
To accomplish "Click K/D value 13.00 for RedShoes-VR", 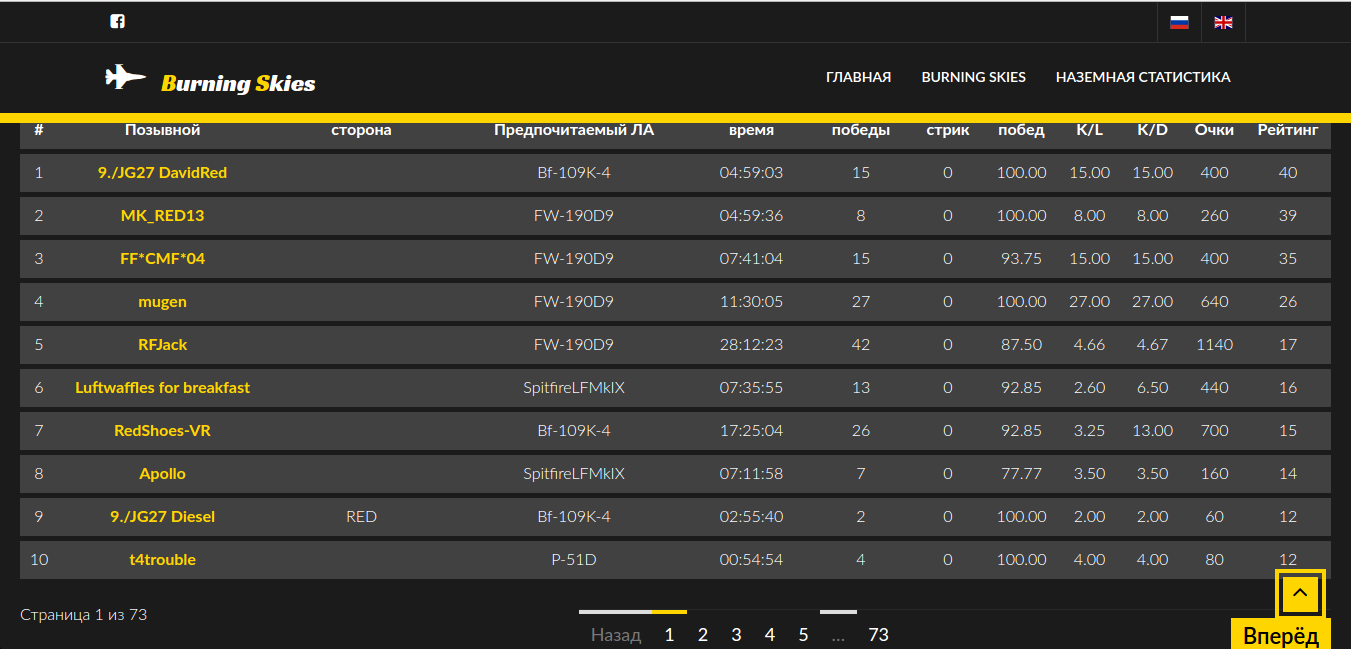I will tap(1152, 430).
